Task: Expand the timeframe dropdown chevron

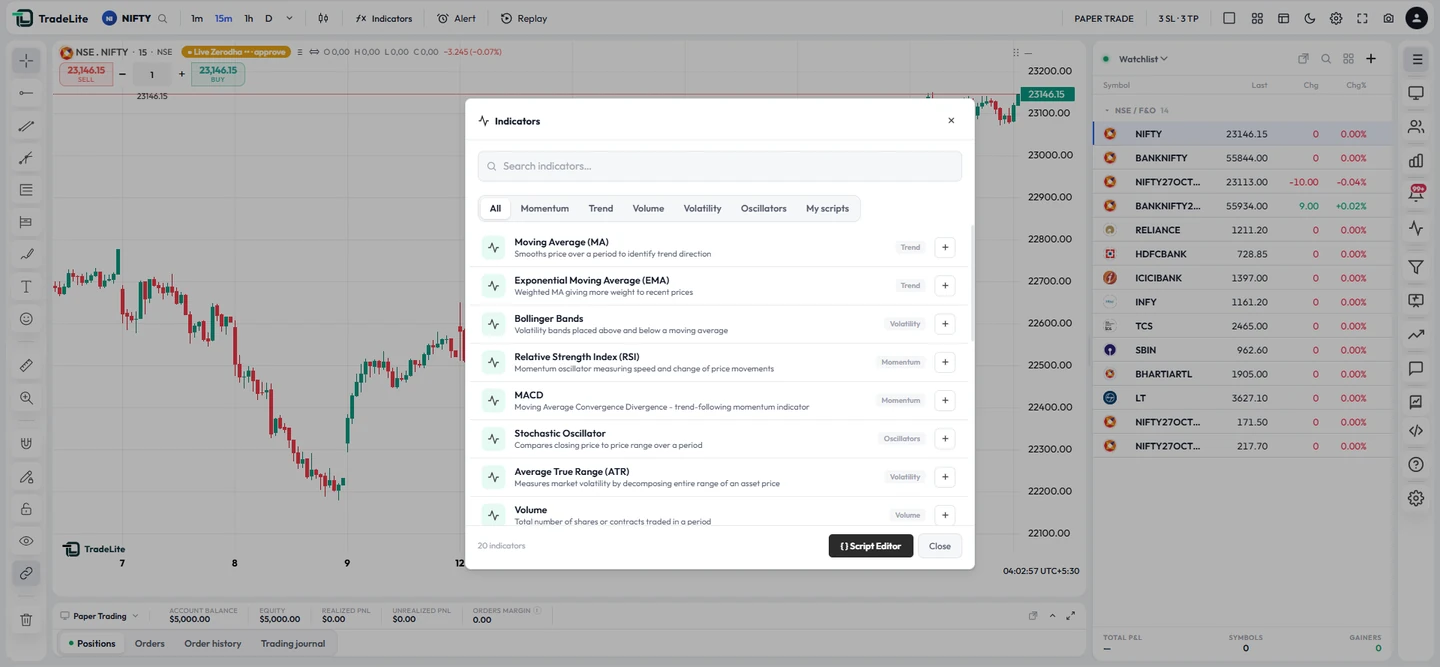Action: (290, 18)
